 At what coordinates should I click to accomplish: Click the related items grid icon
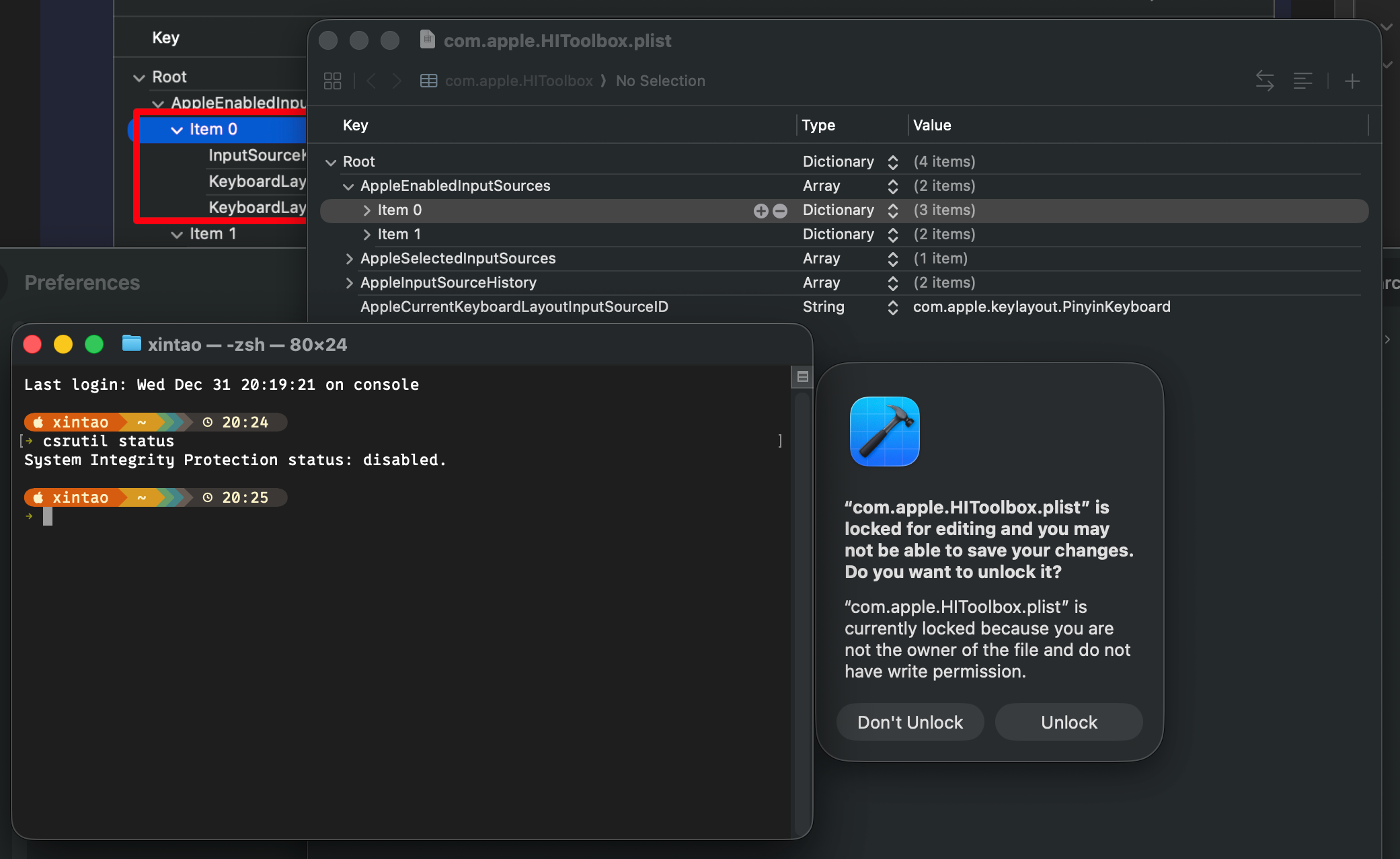click(x=332, y=81)
